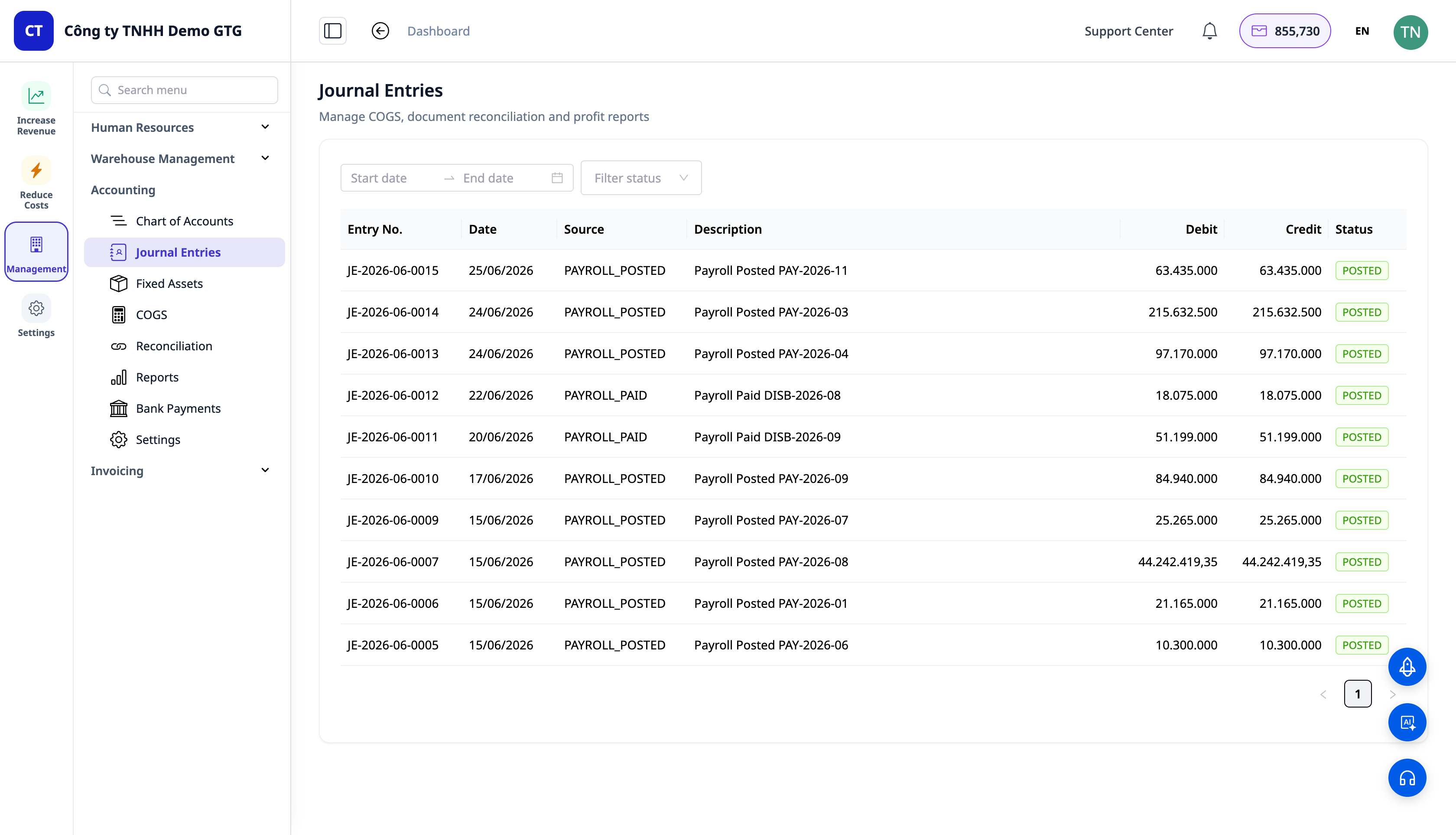This screenshot has width=1456, height=835.
Task: Open Chart of Accounts page
Action: [x=184, y=221]
